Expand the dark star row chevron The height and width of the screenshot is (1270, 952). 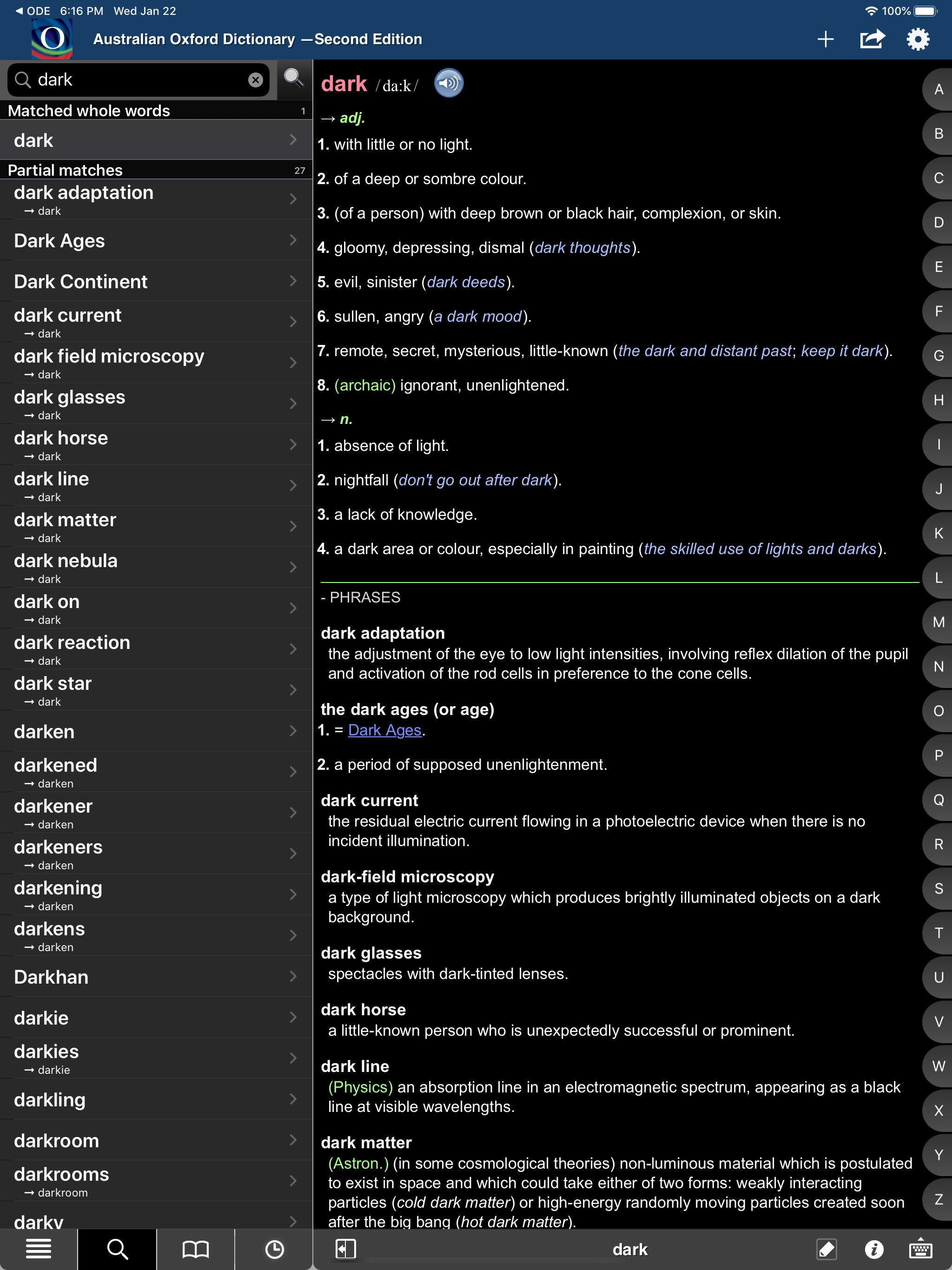pos(293,689)
